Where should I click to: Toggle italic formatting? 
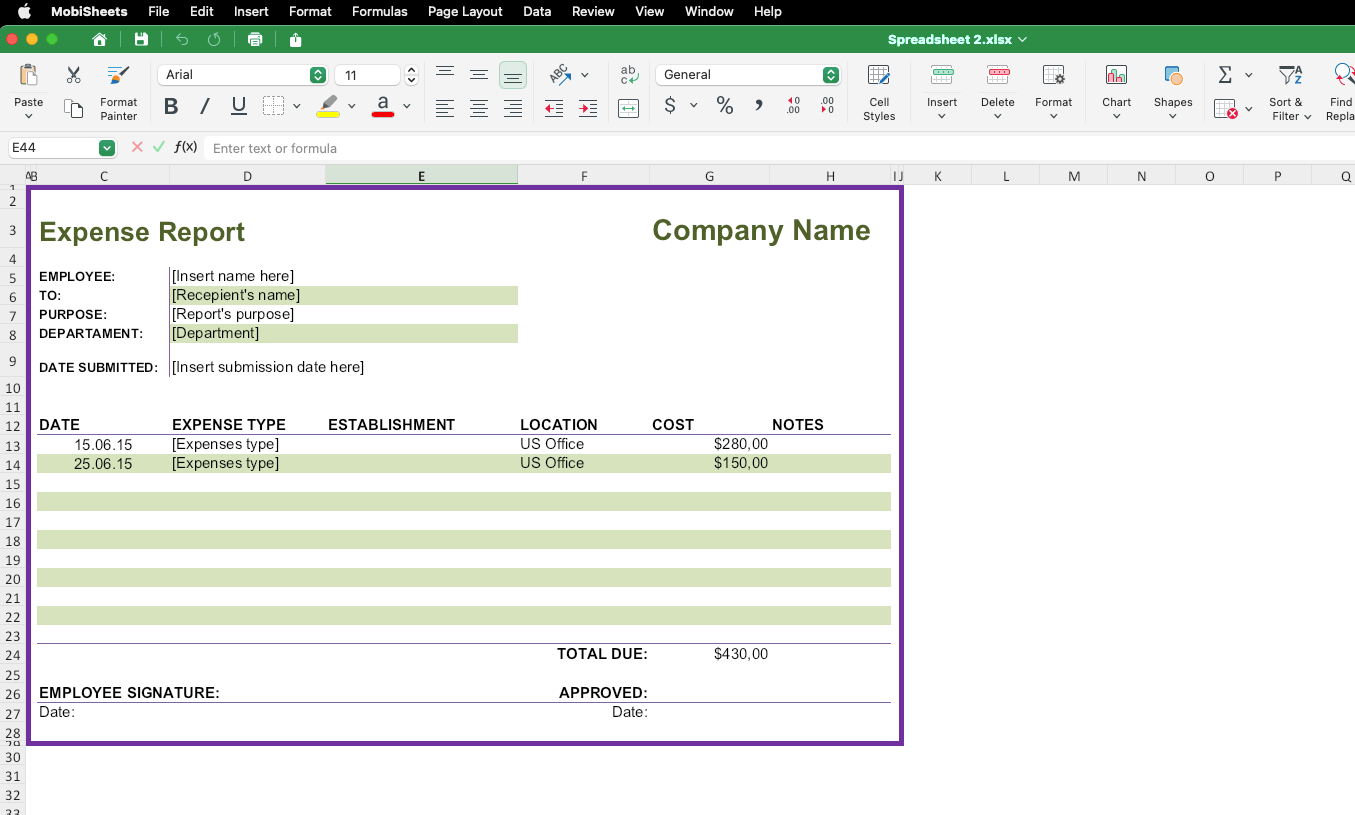click(205, 106)
